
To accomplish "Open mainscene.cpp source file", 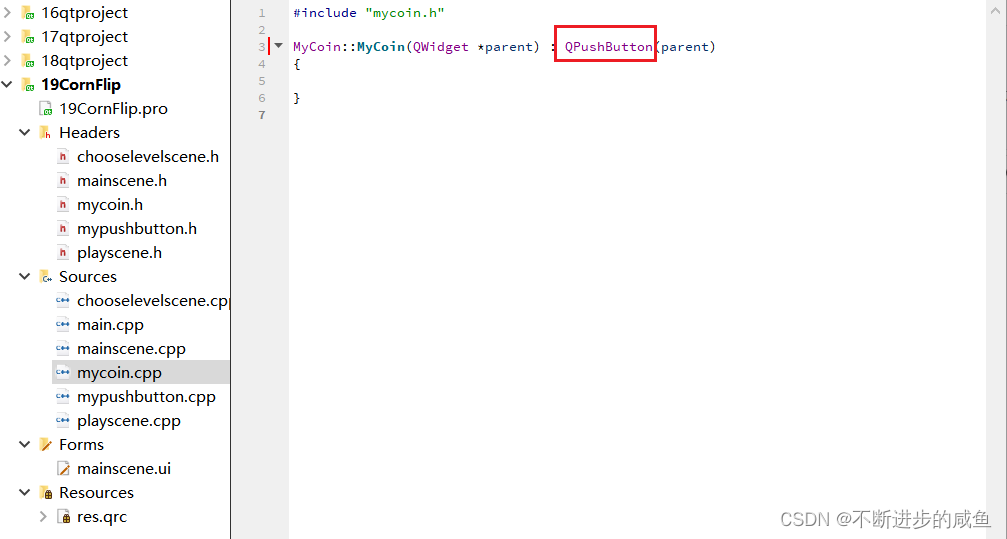I will pos(131,349).
